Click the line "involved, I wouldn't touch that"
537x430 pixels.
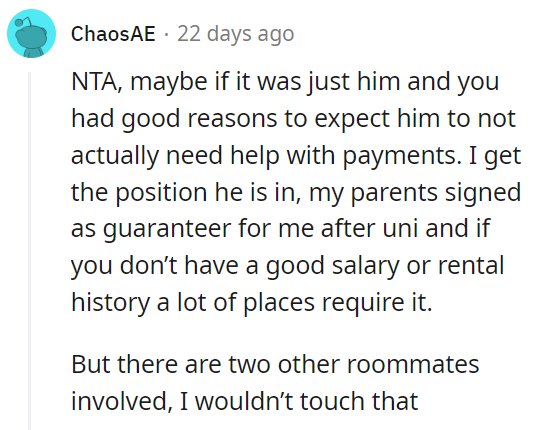[245, 401]
